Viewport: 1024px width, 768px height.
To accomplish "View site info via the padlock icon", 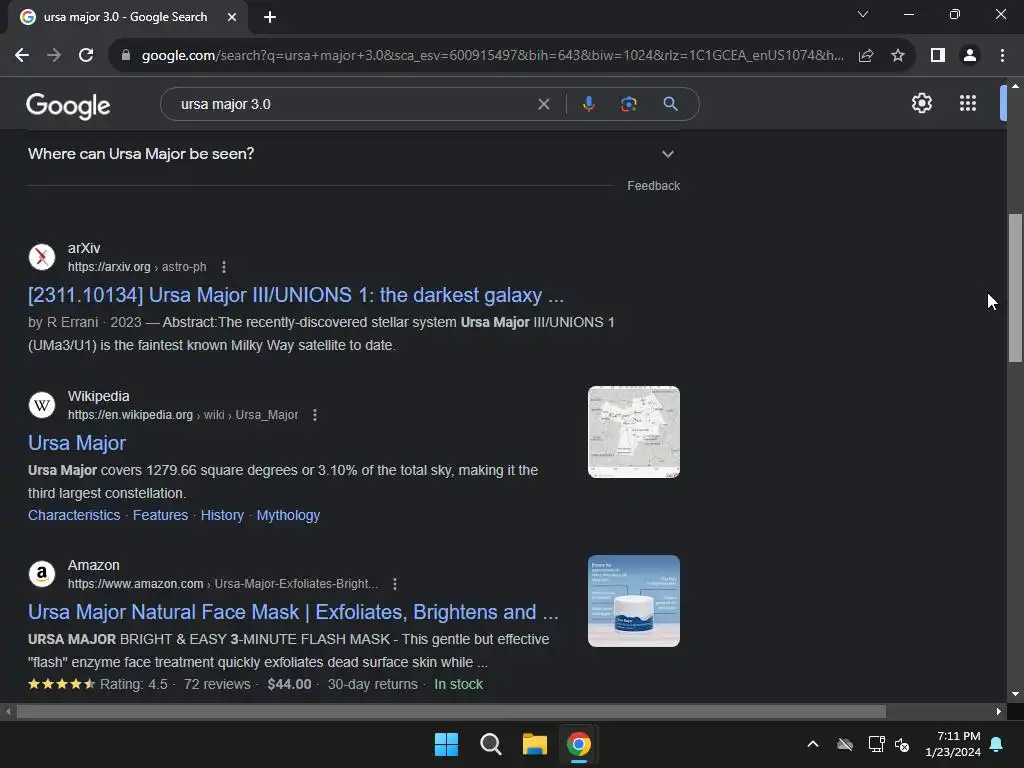I will [126, 56].
